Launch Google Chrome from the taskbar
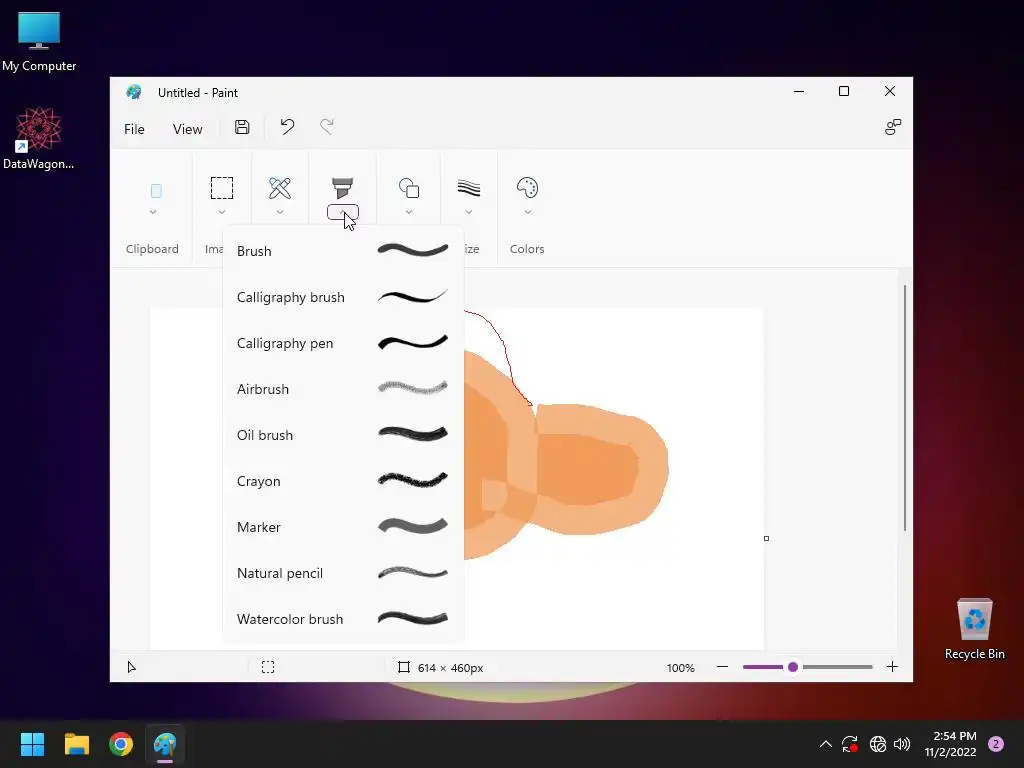Screen dimensions: 1024x768 [121, 744]
